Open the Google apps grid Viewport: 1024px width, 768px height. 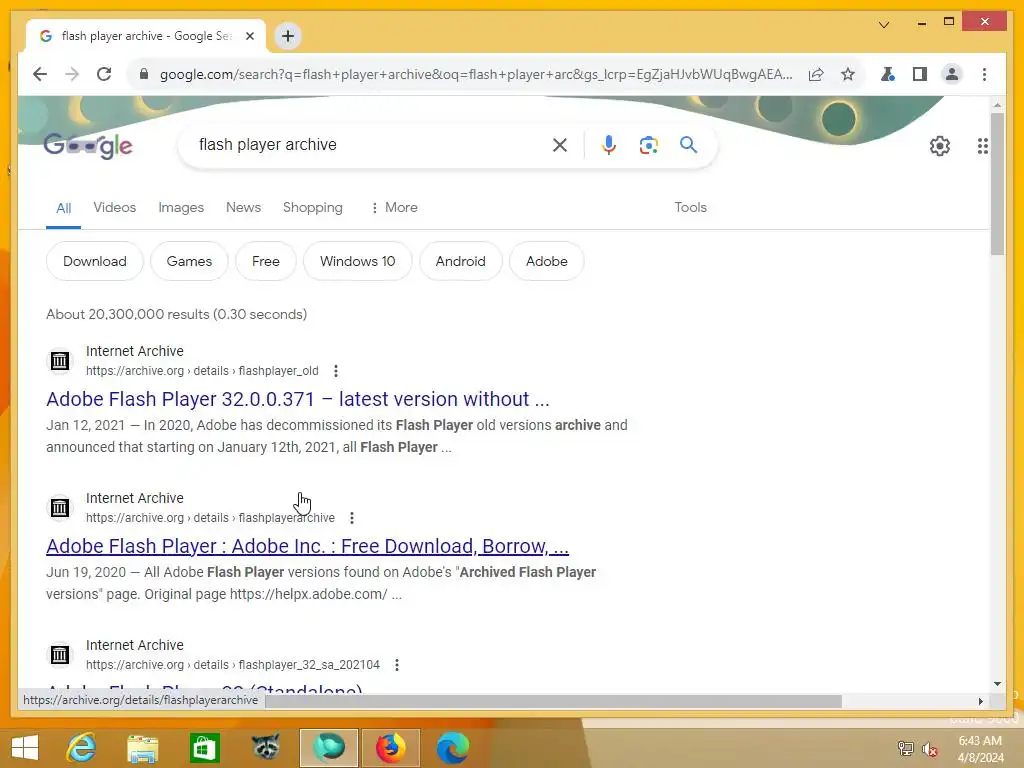click(x=982, y=146)
